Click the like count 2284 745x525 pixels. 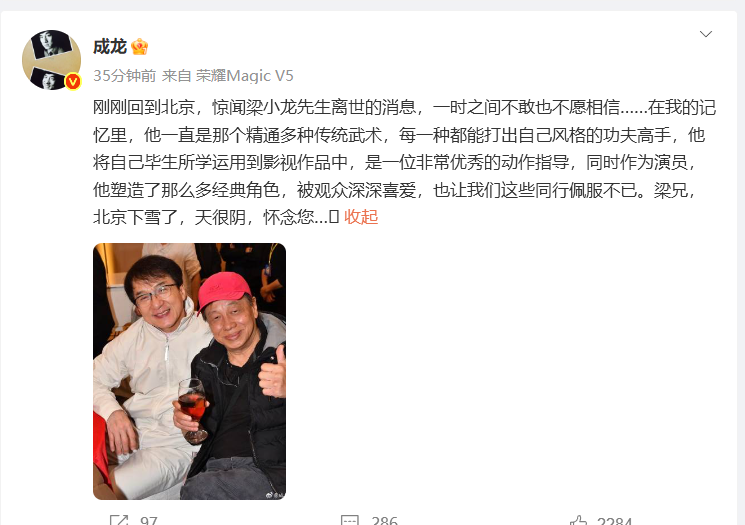tap(614, 521)
